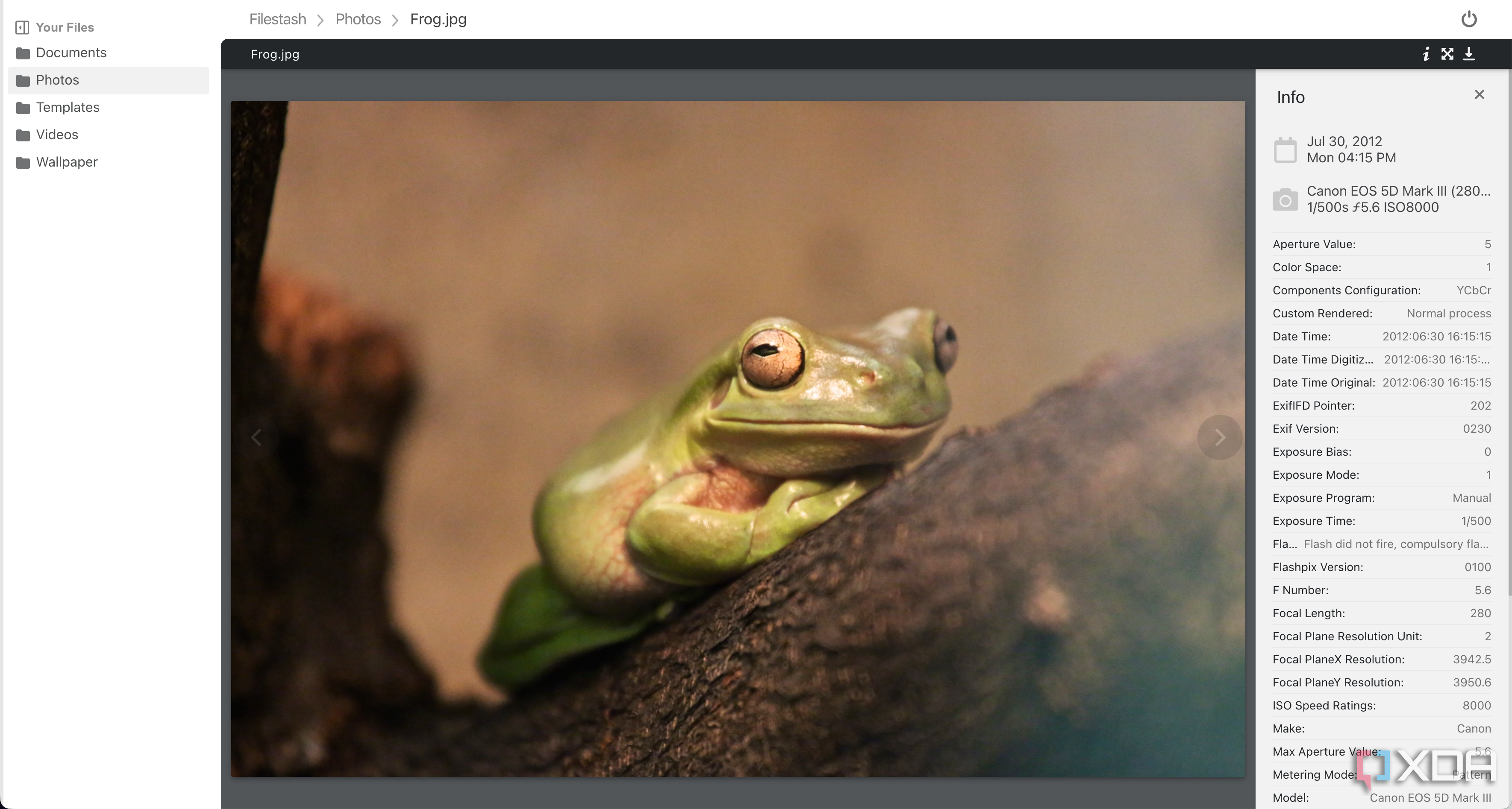Click '1/500s ƒ5.6 ISO8000' exposure summary
1512x809 pixels.
point(1372,208)
